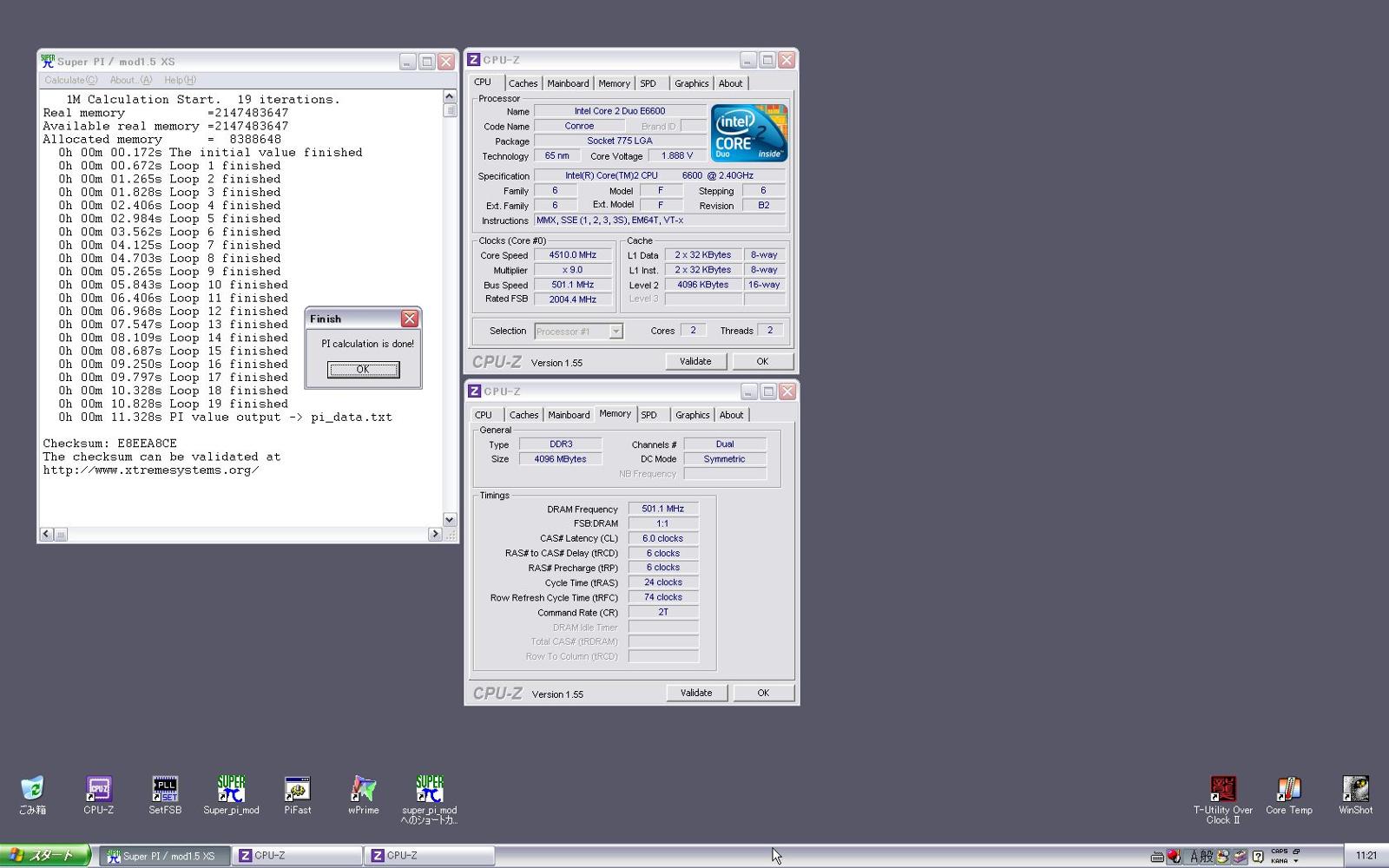Open the super_pi_mod shortcut copy icon
Screen dimensions: 1389x868
point(429,799)
